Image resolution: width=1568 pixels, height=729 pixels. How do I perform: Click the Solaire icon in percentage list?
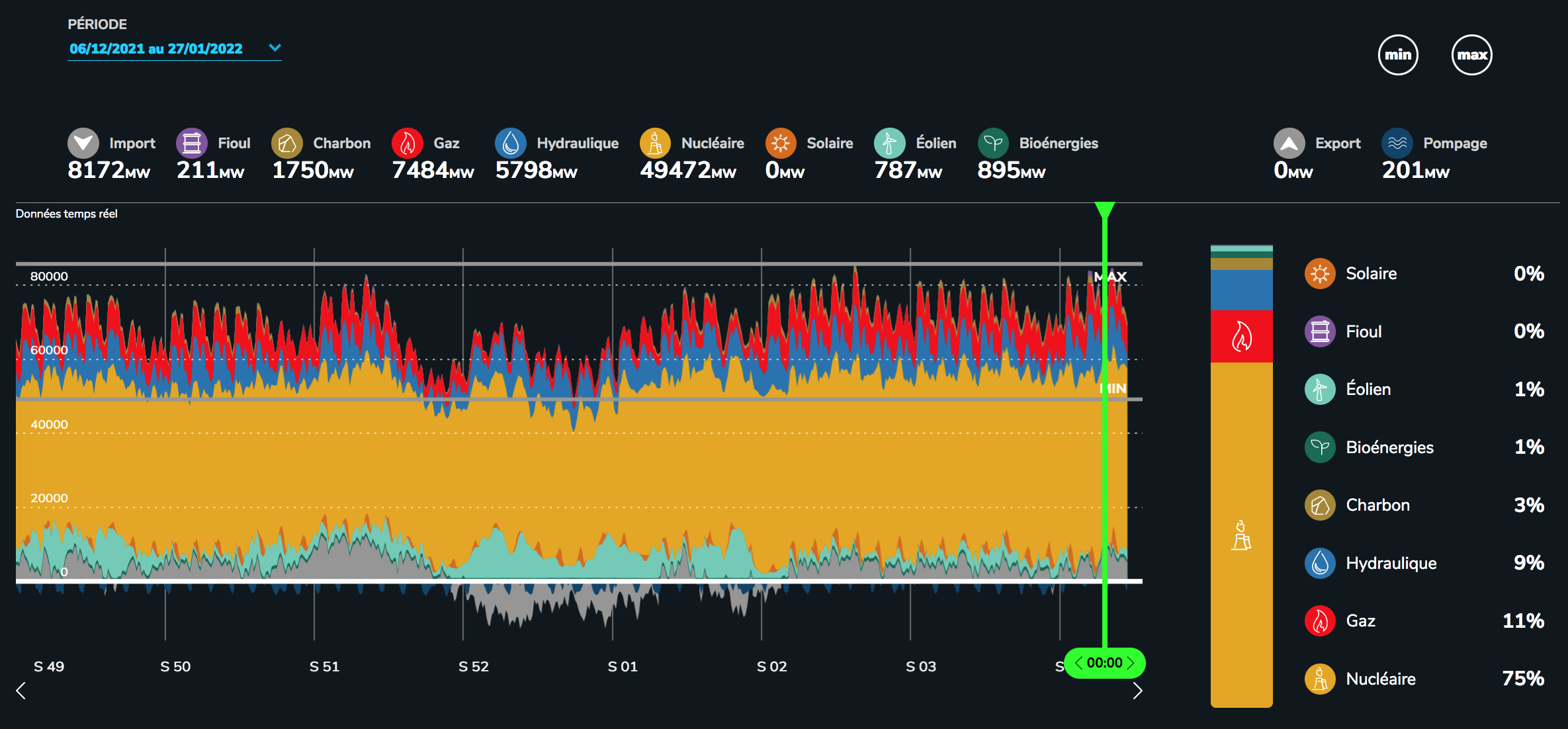1320,273
